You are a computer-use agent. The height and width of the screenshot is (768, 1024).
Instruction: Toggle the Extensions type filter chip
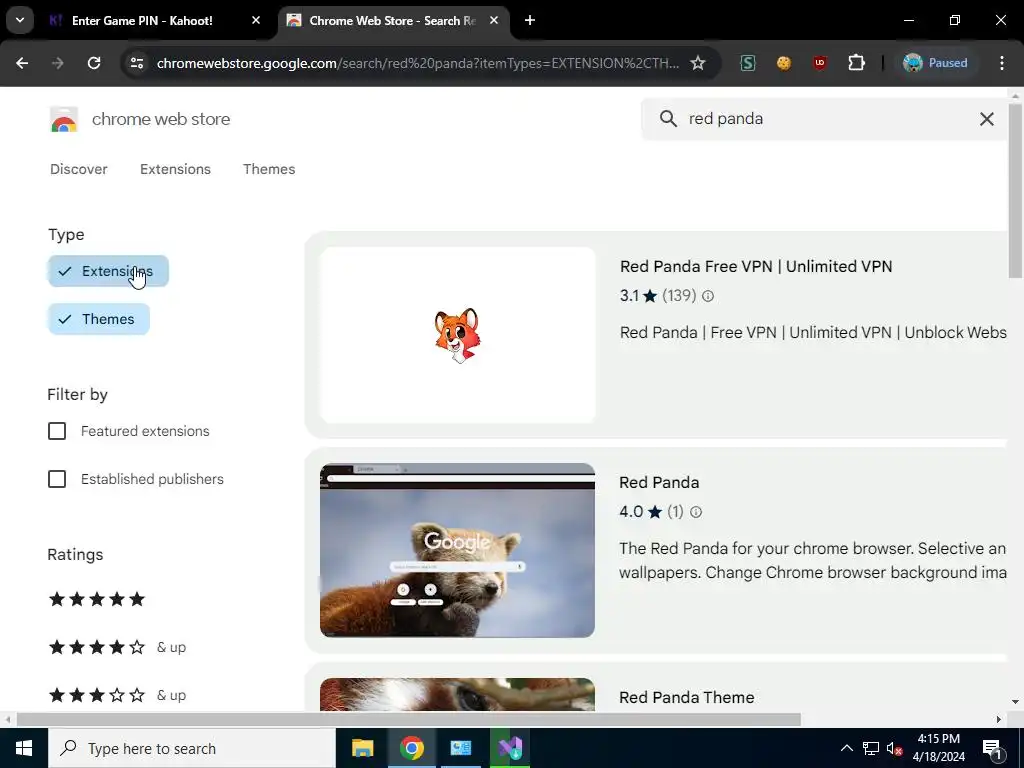[x=108, y=271]
